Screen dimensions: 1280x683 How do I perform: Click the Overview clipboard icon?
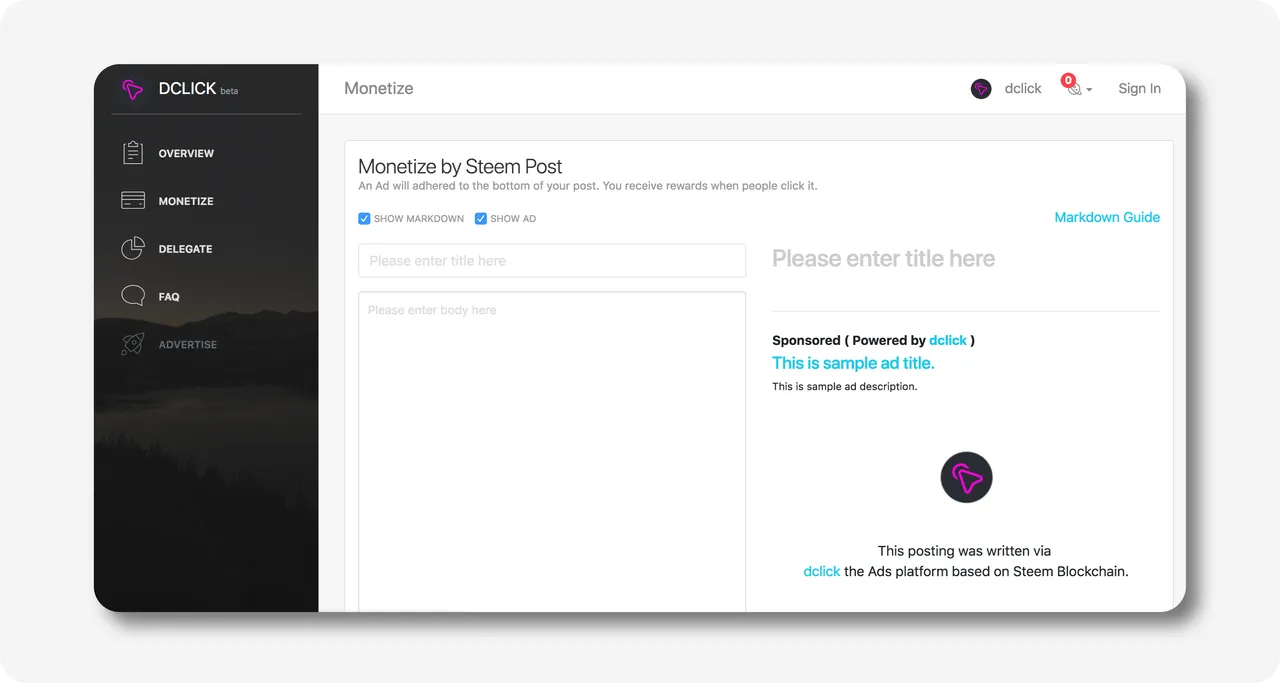point(133,153)
